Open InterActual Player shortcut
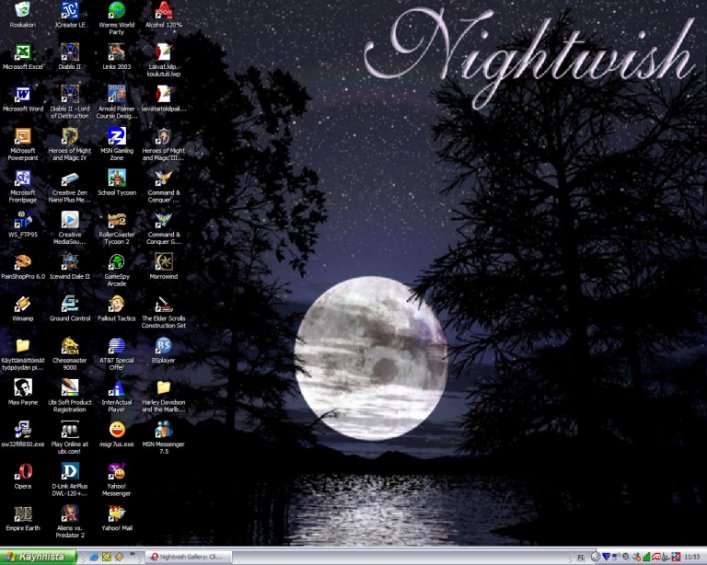Screen dimensions: 707x565 (x=116, y=387)
